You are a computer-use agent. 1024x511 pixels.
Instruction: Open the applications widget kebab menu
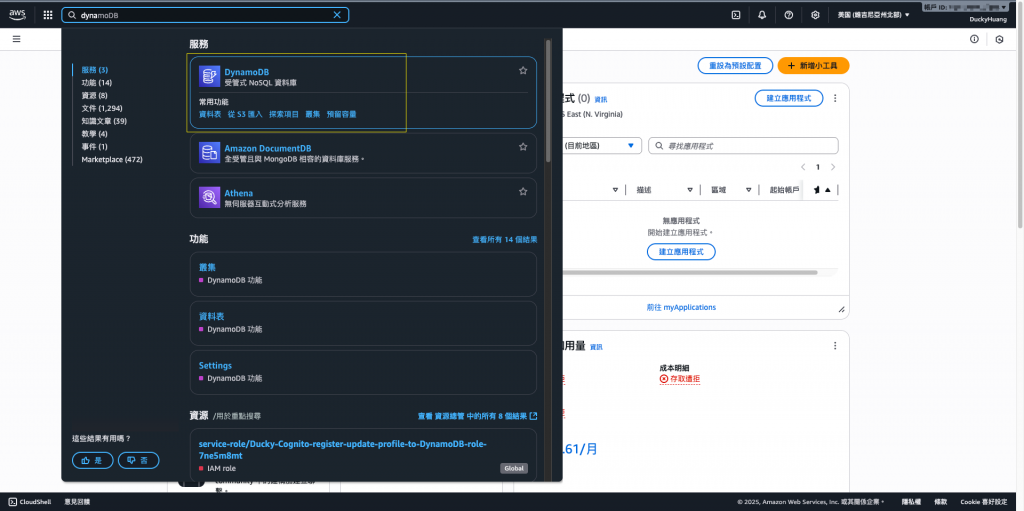pyautogui.click(x=835, y=98)
